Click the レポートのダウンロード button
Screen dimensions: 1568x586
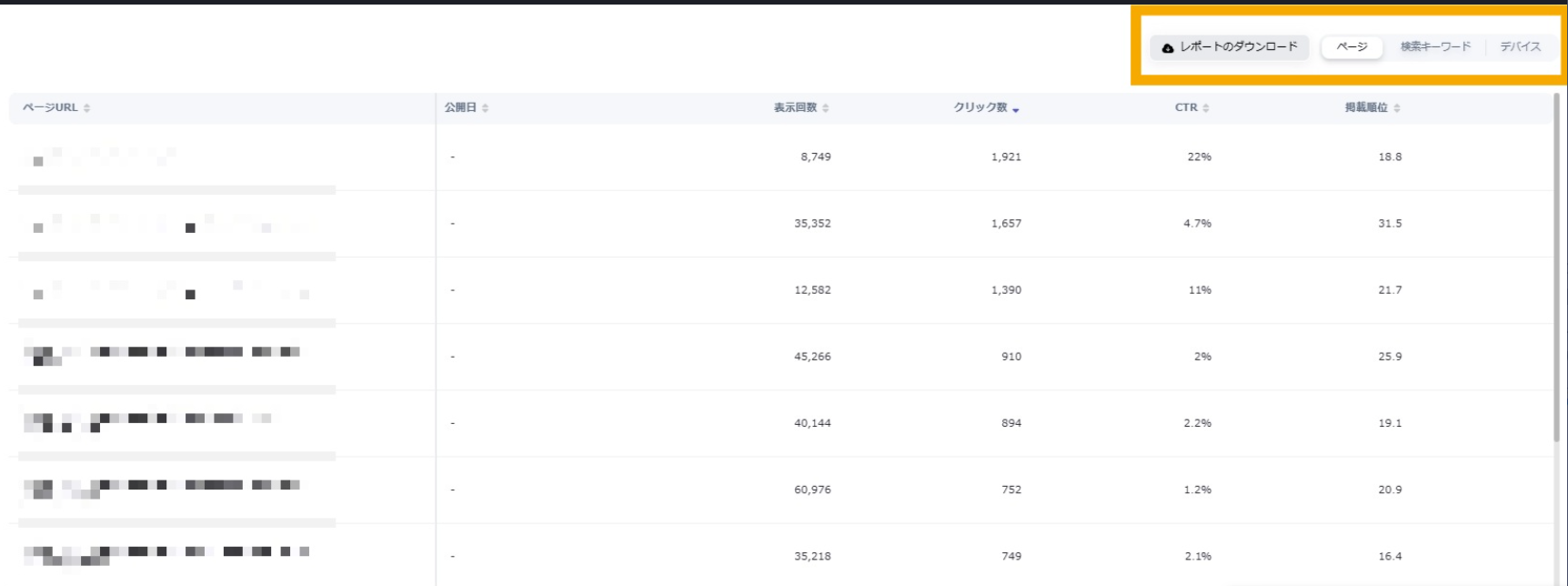1229,47
